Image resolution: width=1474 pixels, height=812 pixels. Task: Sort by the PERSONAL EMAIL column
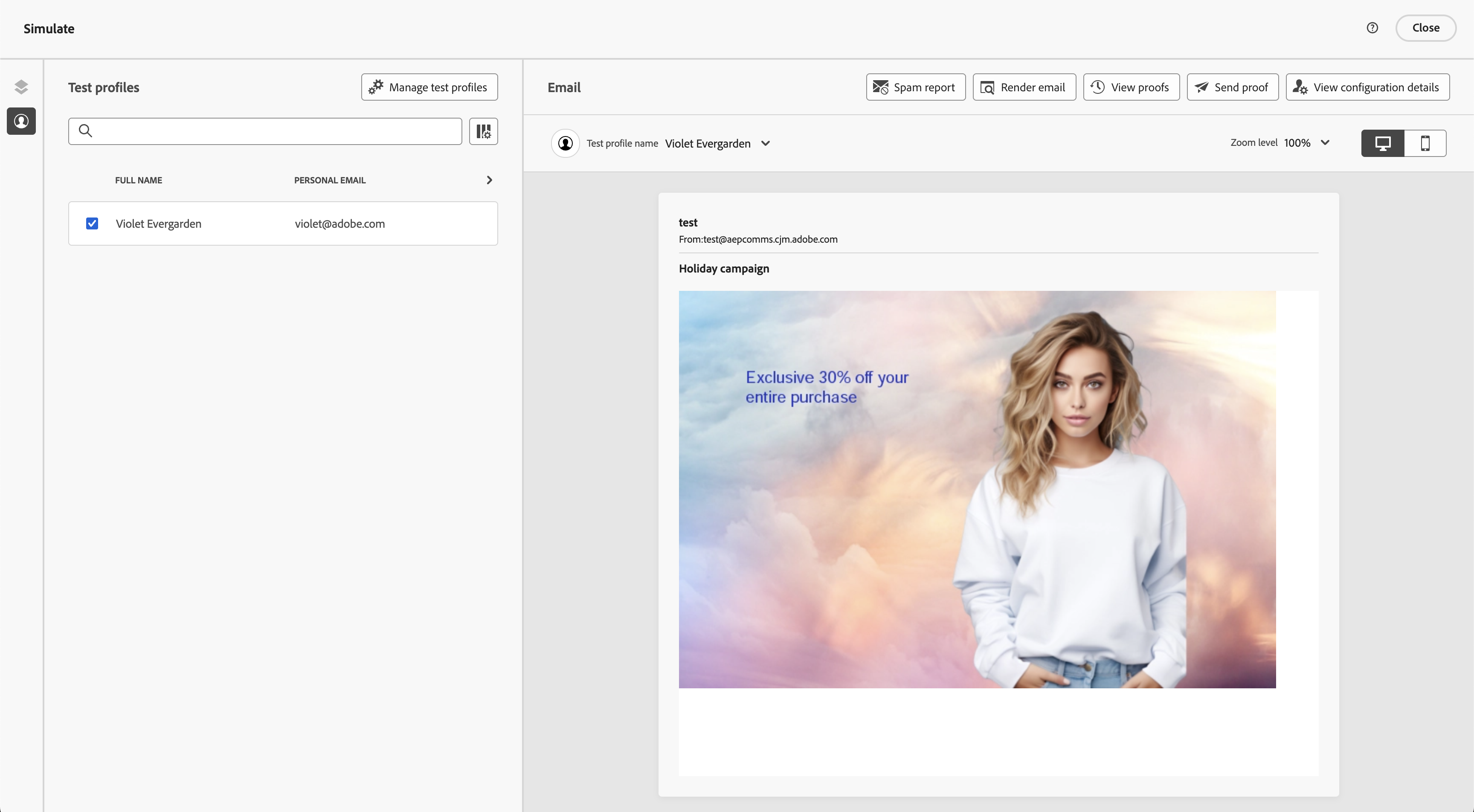[x=330, y=180]
